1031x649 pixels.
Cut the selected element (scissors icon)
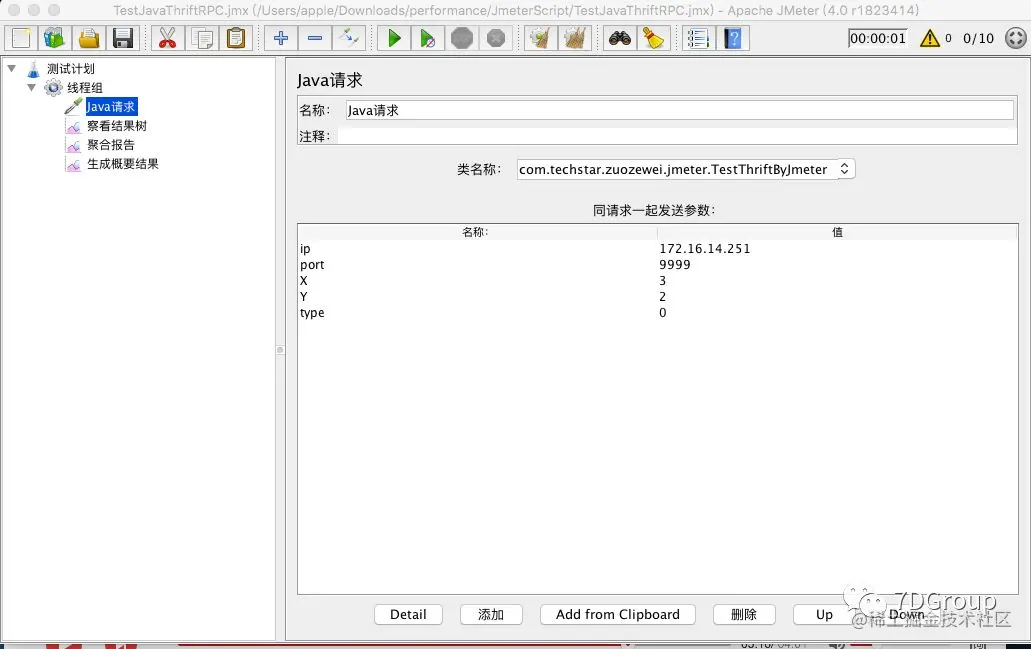(169, 37)
